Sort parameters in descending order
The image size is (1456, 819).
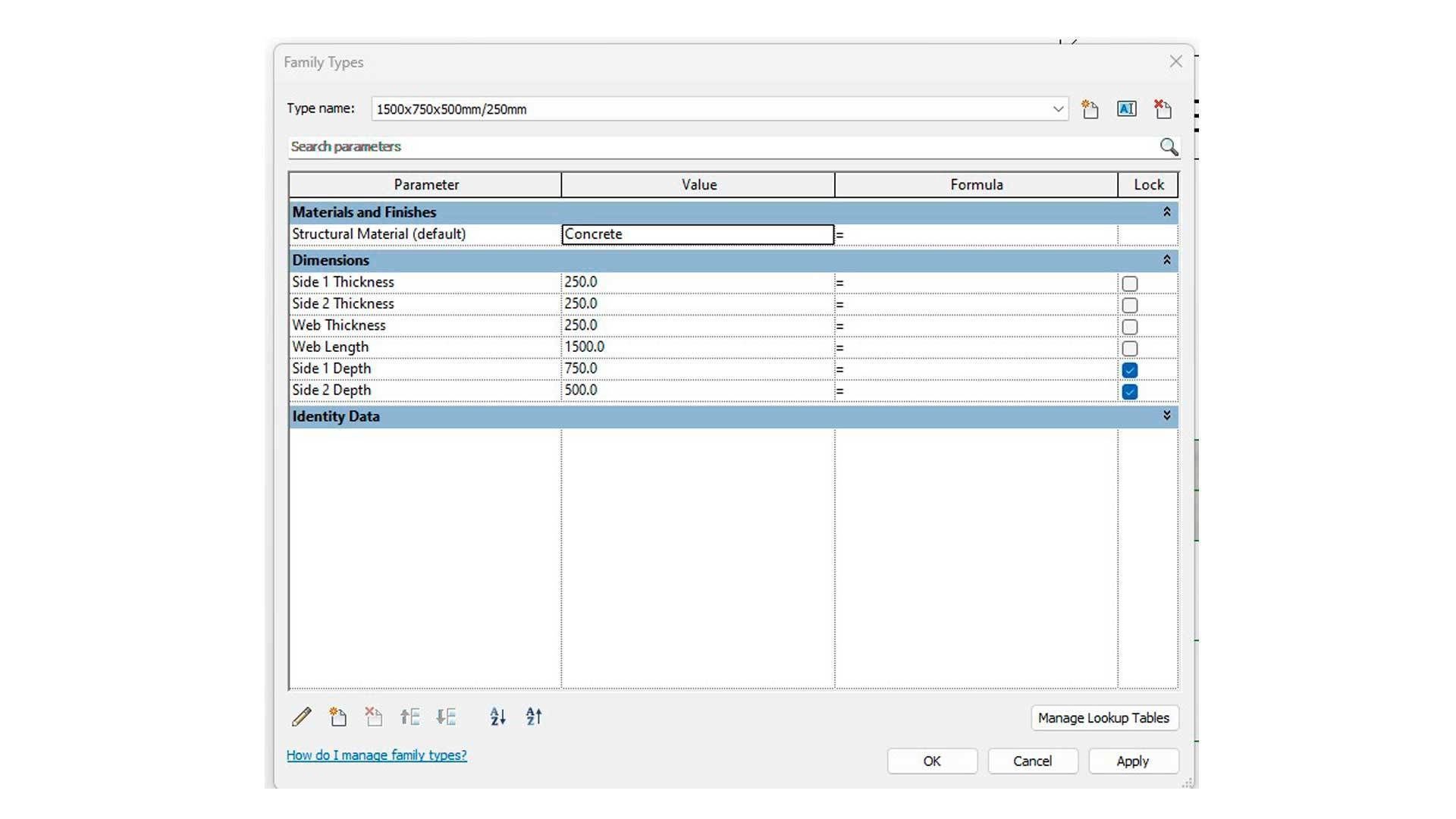pos(534,717)
